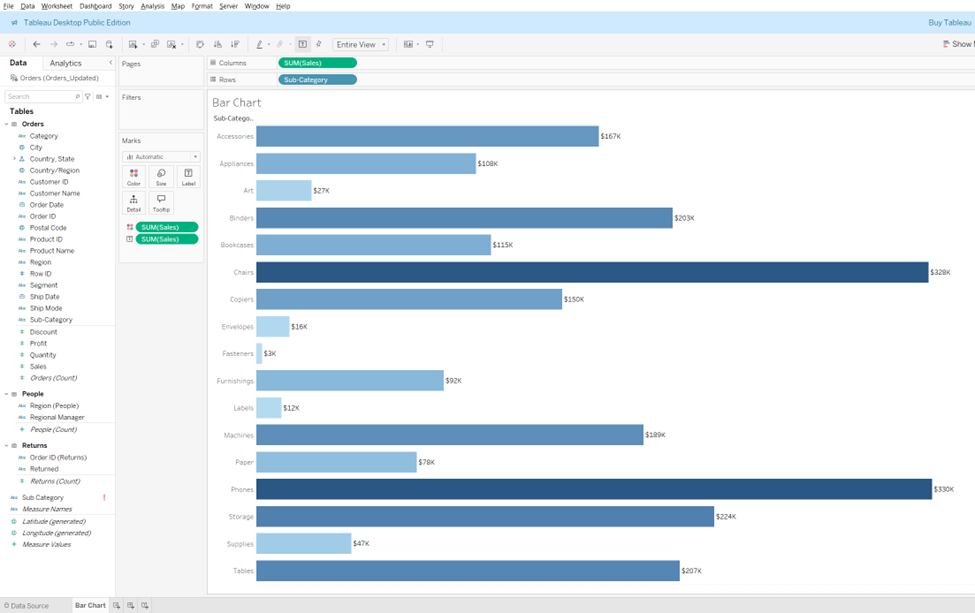
Task: Click the New Data Source icon
Action: click(109, 44)
